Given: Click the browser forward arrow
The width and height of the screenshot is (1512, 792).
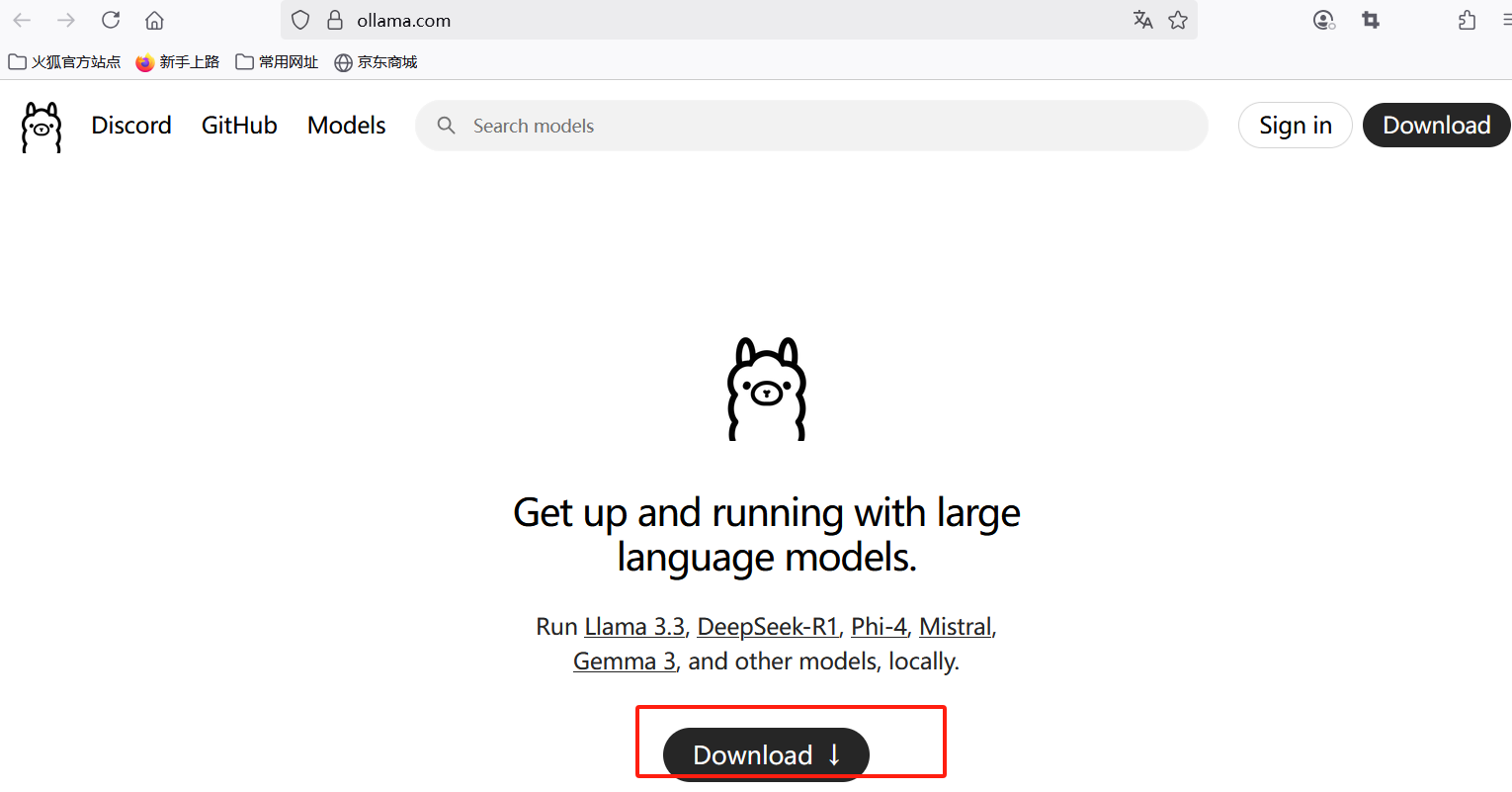Looking at the screenshot, I should (x=66, y=20).
